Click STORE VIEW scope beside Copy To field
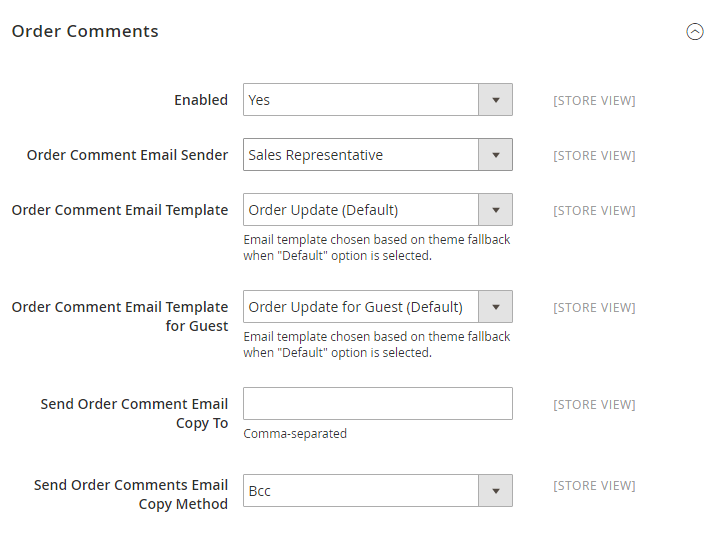 click(594, 404)
